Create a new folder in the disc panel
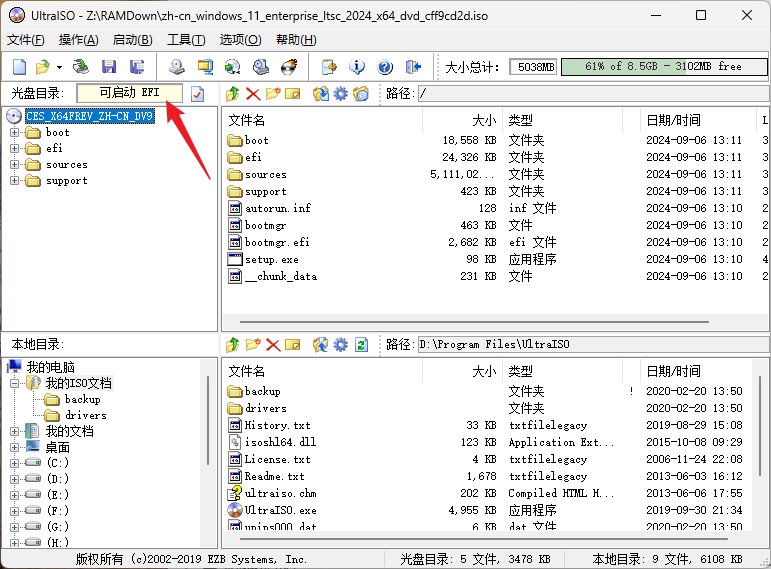 click(x=273, y=93)
